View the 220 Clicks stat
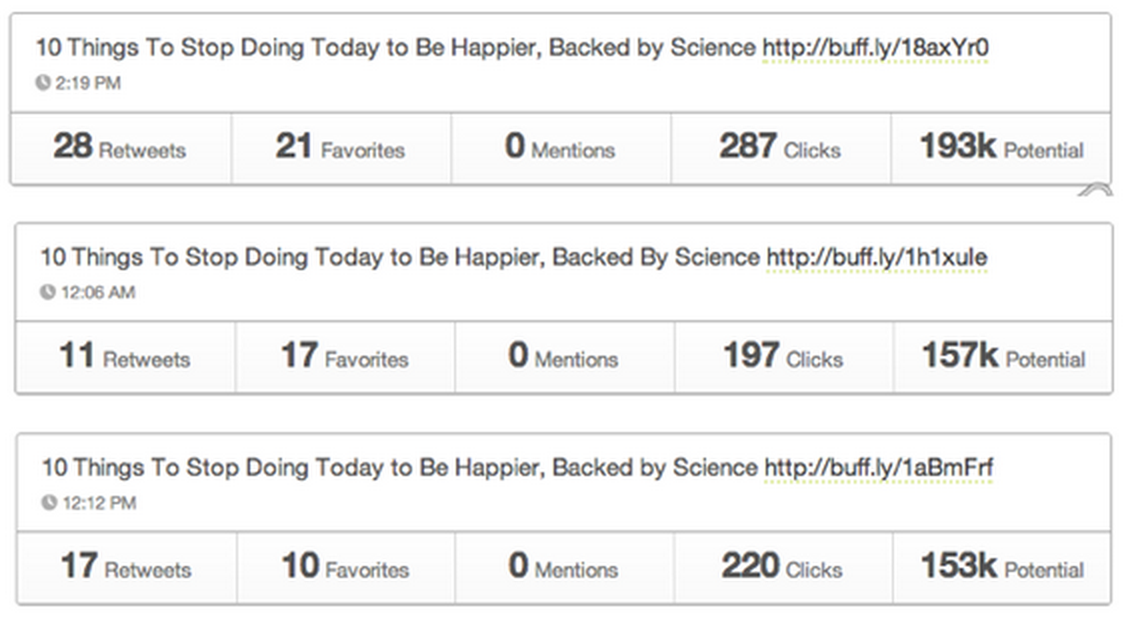1128x628 pixels. click(783, 567)
